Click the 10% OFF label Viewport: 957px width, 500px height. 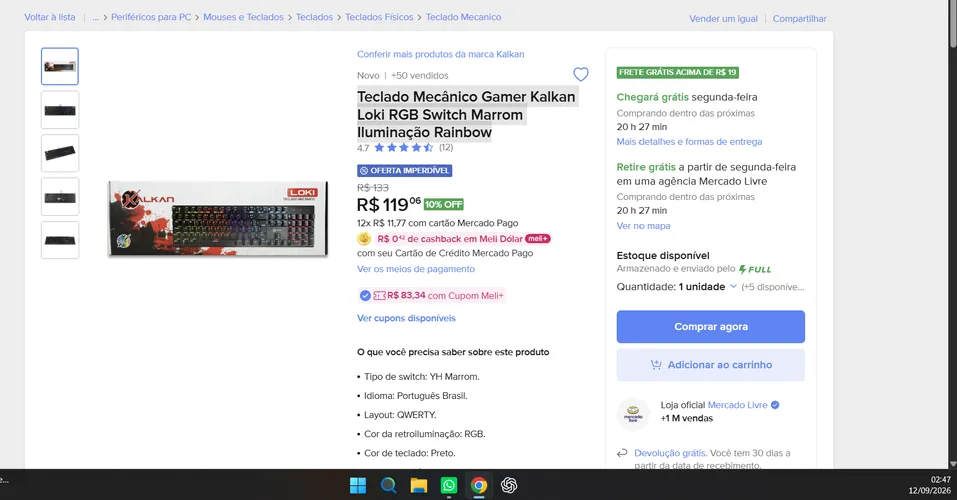click(x=444, y=205)
